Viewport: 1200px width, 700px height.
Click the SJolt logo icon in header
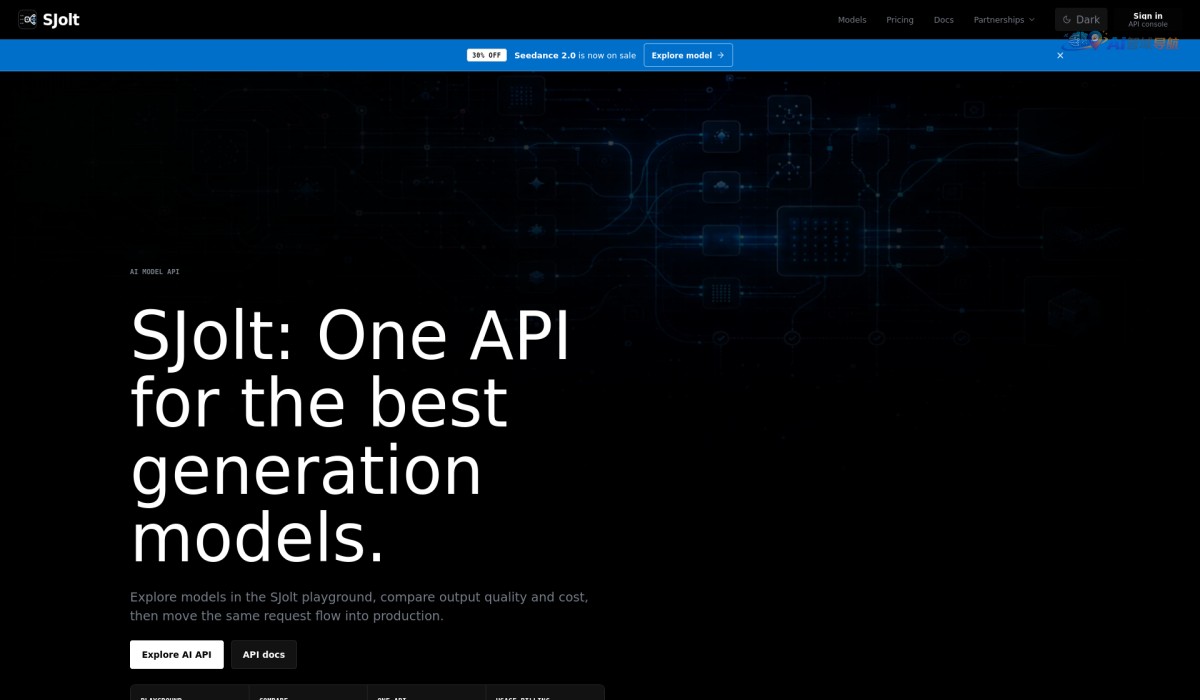pyautogui.click(x=27, y=19)
